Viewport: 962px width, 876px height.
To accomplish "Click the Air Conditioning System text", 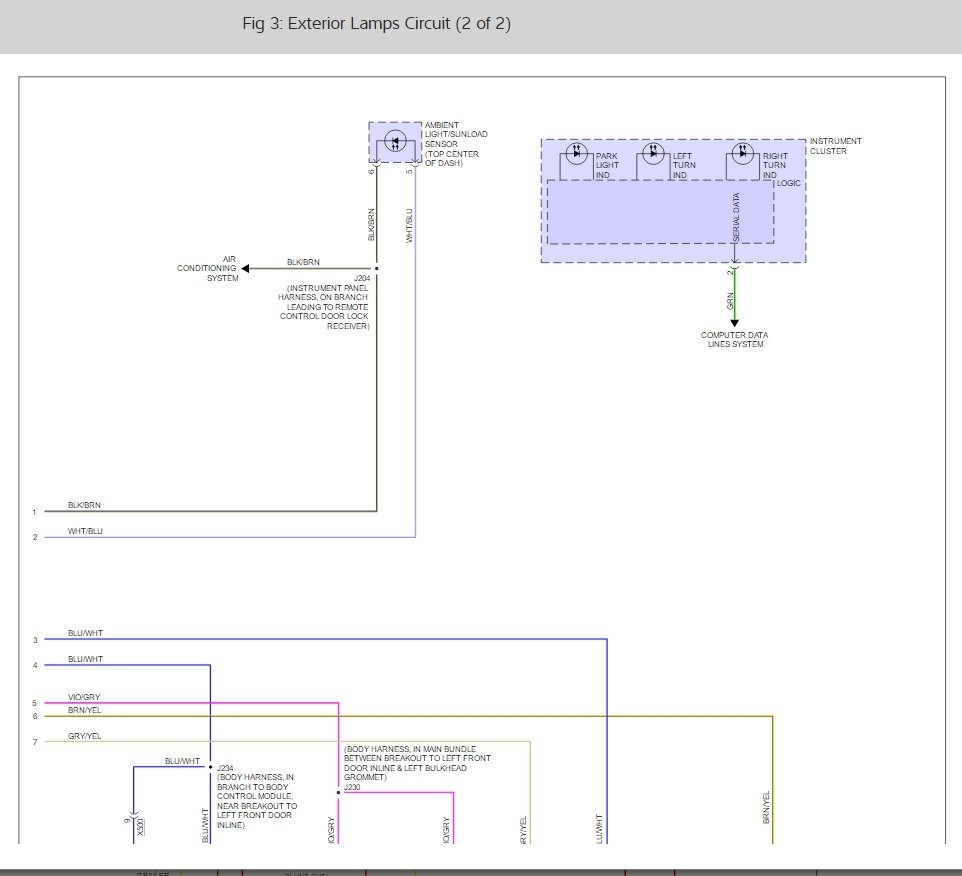I will click(208, 268).
